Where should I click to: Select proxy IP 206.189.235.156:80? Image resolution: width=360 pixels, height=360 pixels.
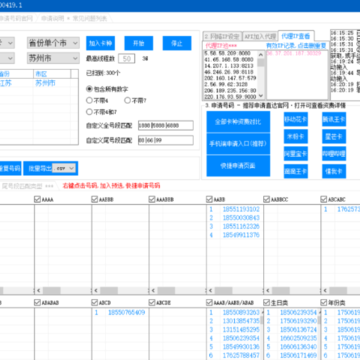[230, 91]
